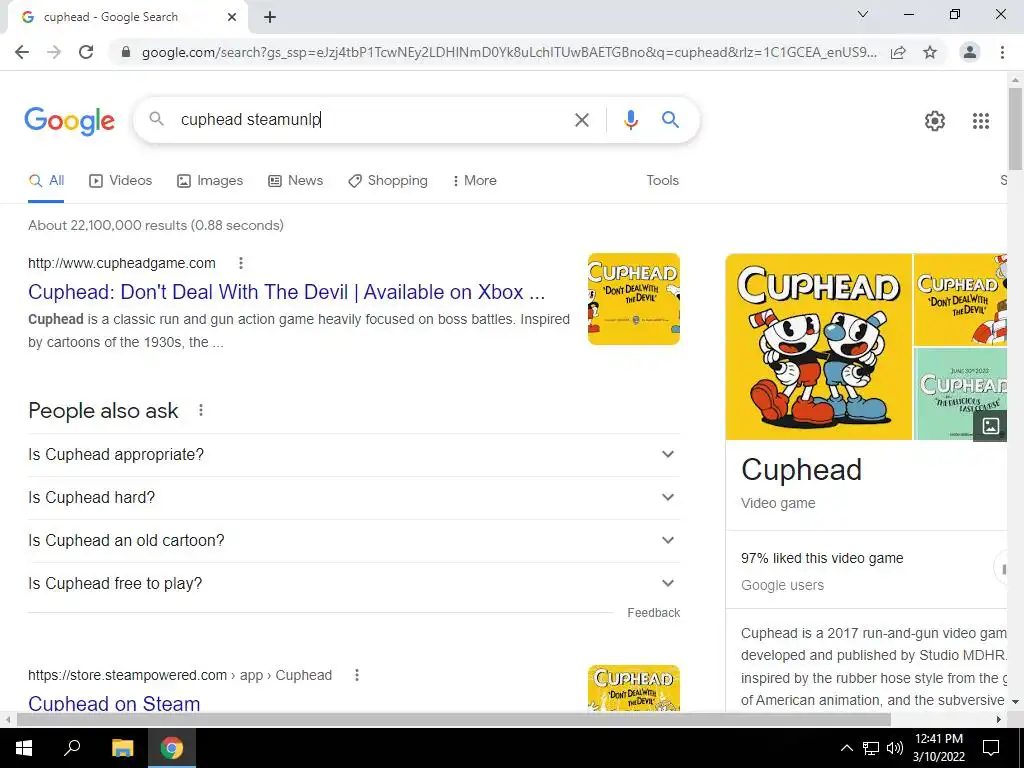This screenshot has width=1024, height=768.
Task: Click the horizontal scrollbar at page bottom
Action: click(x=454, y=720)
